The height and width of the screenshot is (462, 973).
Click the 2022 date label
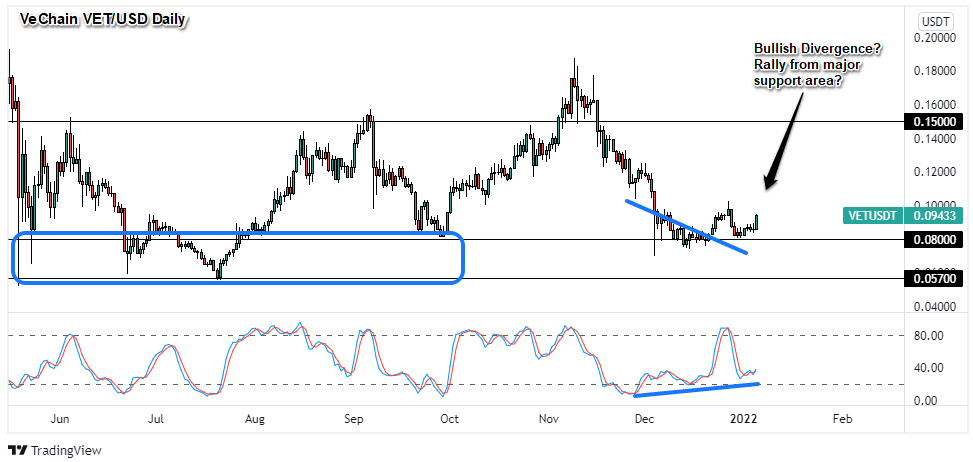click(742, 419)
